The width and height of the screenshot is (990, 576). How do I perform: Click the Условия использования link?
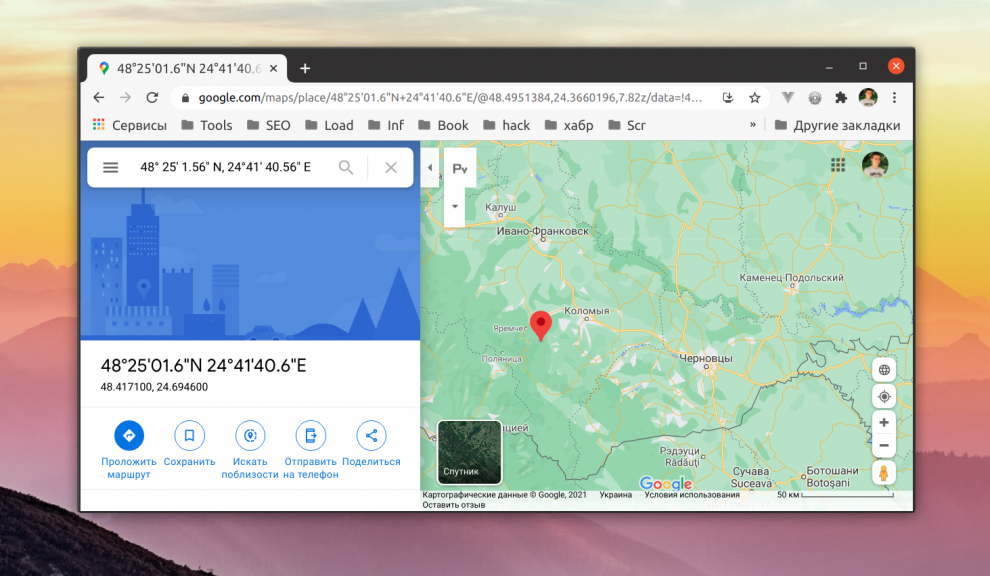691,495
